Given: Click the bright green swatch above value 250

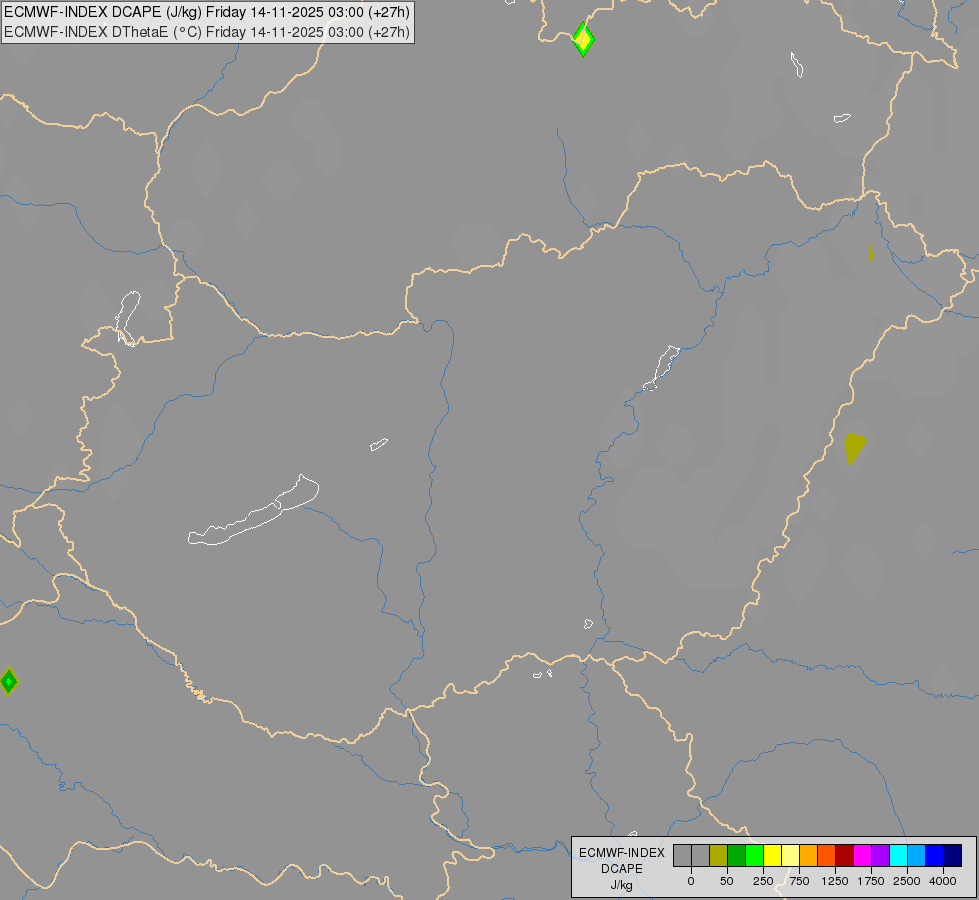Looking at the screenshot, I should [755, 855].
